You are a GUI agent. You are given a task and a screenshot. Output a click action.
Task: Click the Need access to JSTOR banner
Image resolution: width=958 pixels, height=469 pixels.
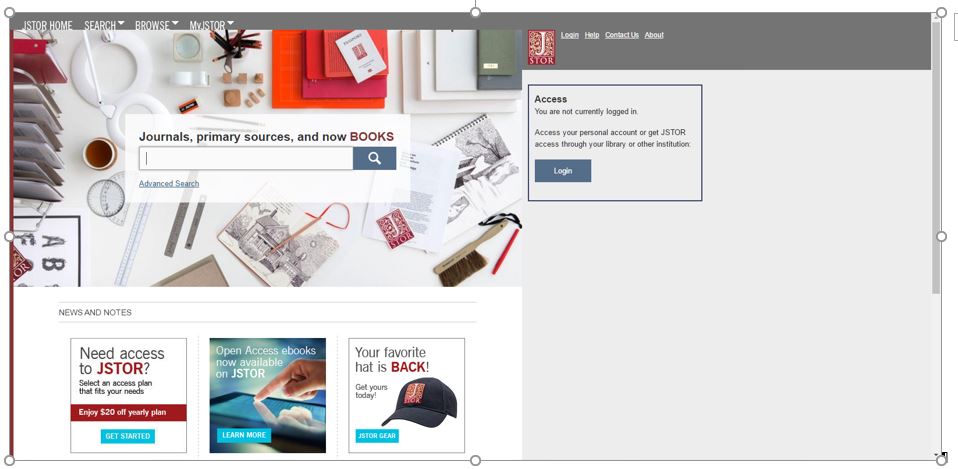pos(128,396)
